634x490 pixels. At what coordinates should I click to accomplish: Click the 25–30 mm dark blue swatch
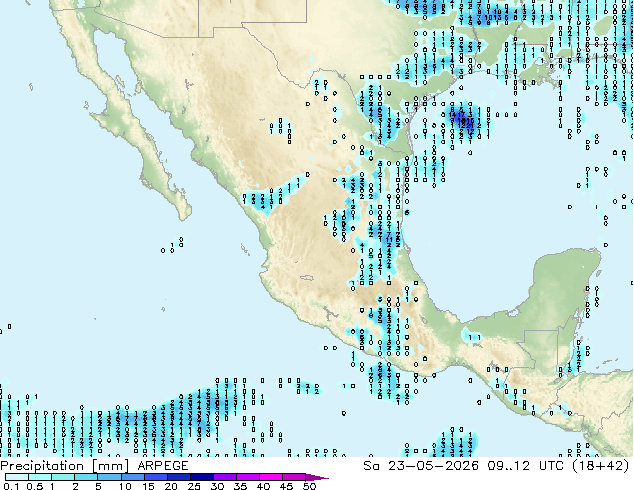click(x=201, y=477)
